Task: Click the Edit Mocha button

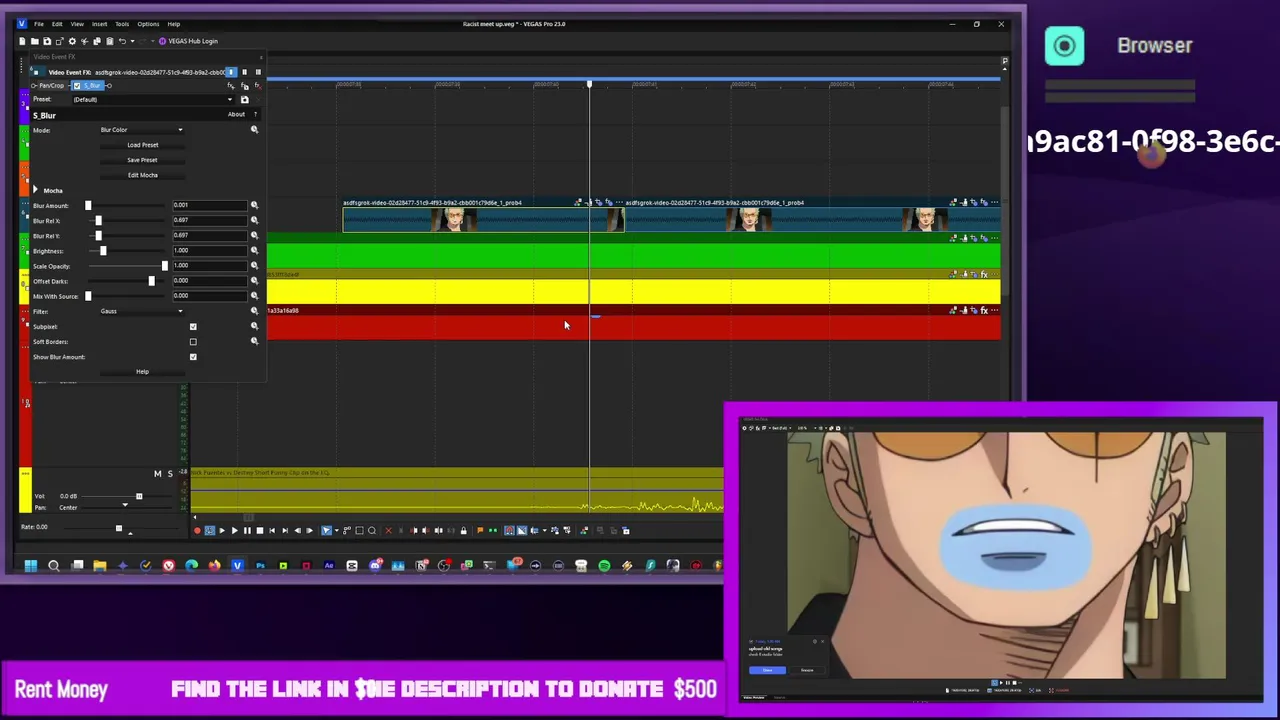Action: point(142,175)
